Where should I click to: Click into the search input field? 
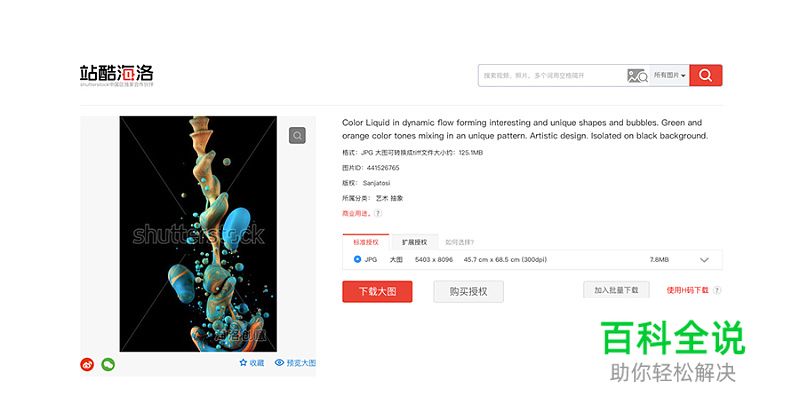[552, 76]
